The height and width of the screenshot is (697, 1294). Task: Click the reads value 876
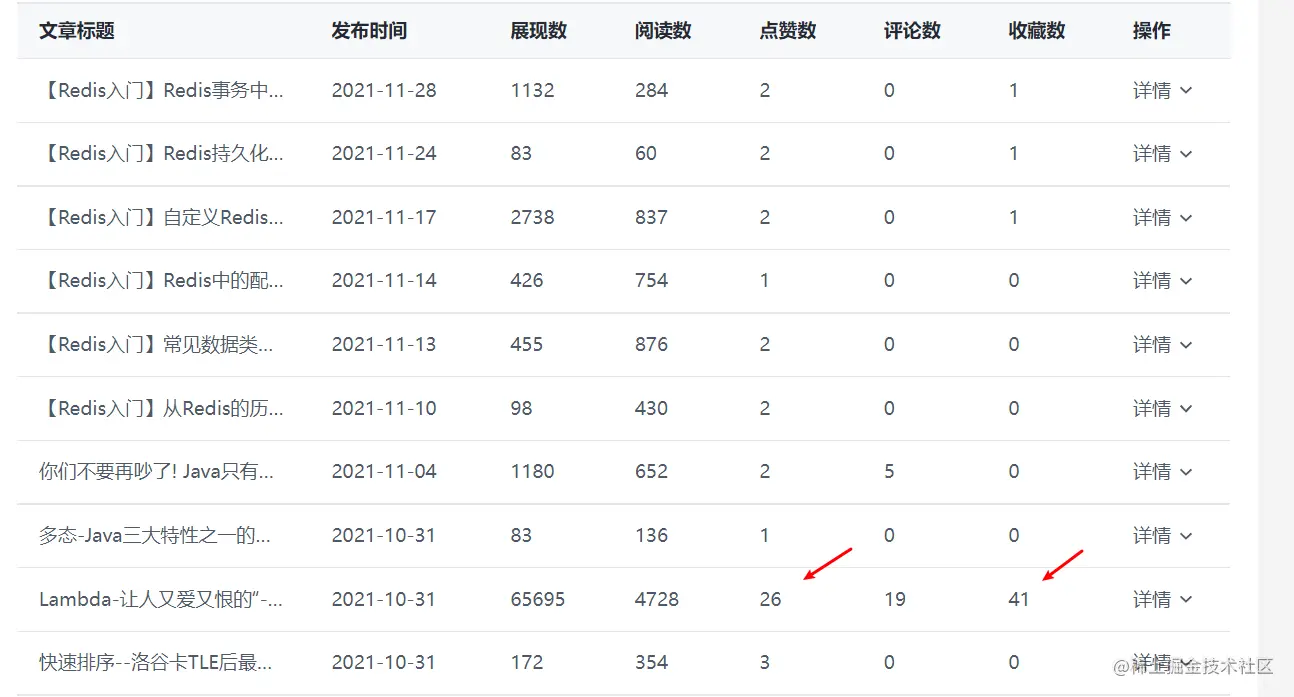(651, 344)
